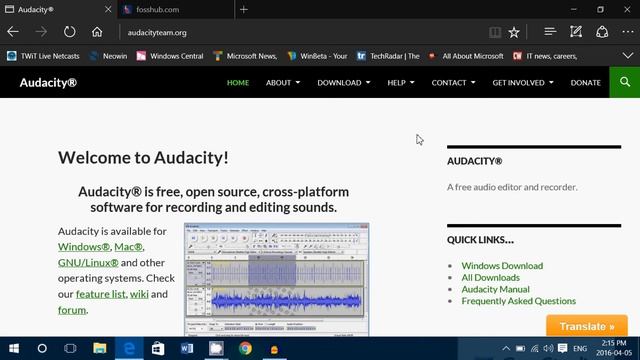Open All Downloads quick link
The image size is (640, 360).
[x=490, y=278]
